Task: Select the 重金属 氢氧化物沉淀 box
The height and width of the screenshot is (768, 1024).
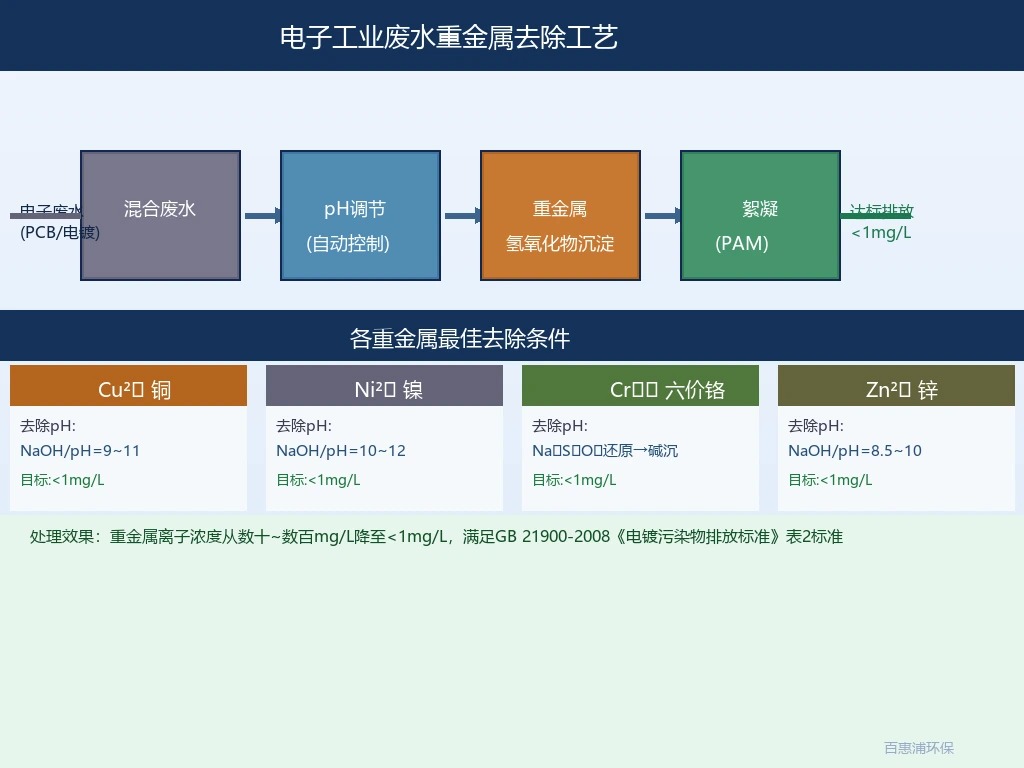Action: 560,216
